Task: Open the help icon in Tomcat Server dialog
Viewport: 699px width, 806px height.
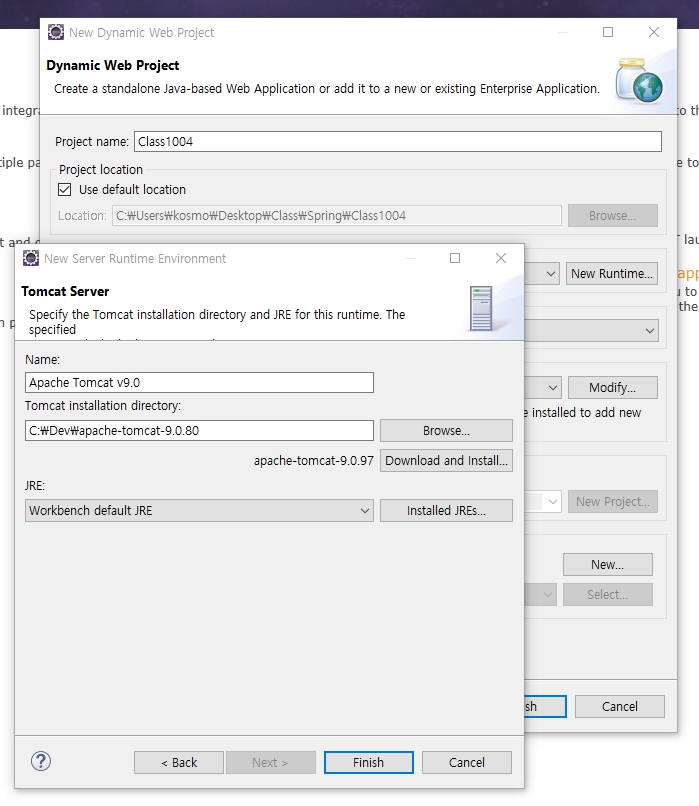Action: pyautogui.click(x=41, y=761)
